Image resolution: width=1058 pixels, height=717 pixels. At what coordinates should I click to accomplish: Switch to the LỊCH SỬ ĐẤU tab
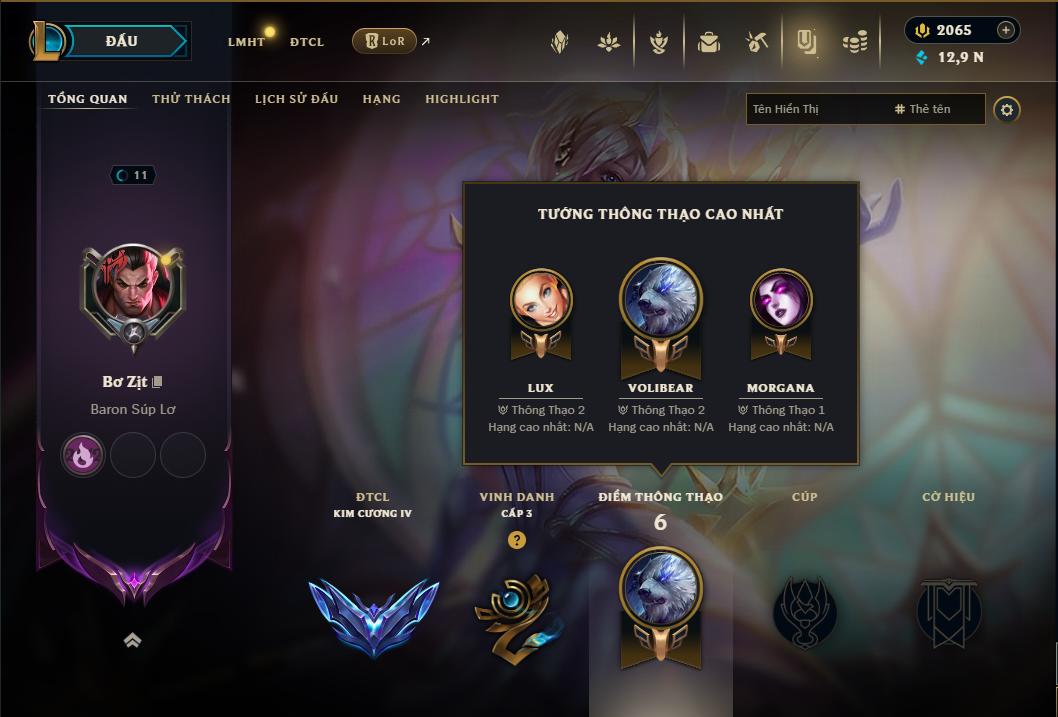coord(296,99)
